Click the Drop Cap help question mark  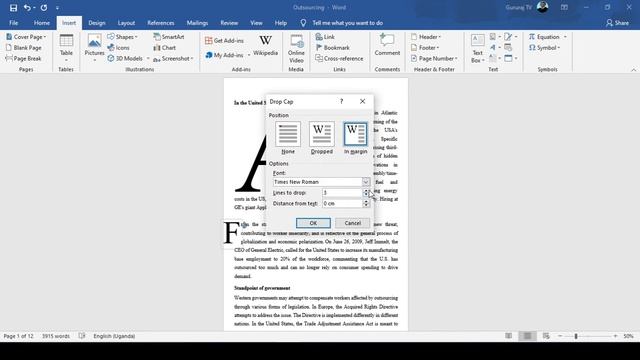(342, 101)
